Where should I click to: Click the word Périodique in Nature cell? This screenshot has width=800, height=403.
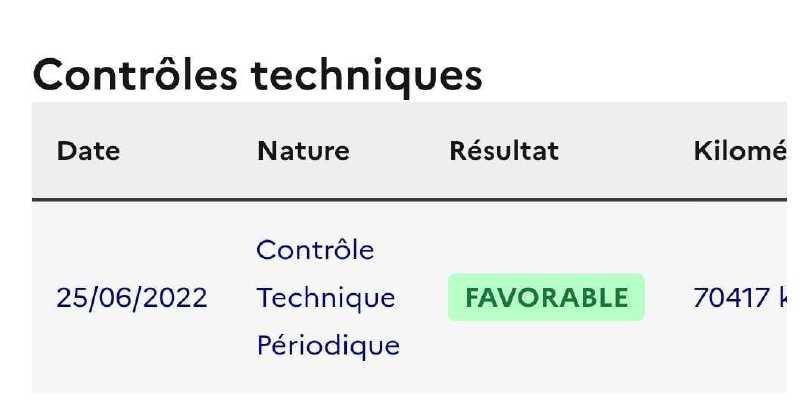328,346
